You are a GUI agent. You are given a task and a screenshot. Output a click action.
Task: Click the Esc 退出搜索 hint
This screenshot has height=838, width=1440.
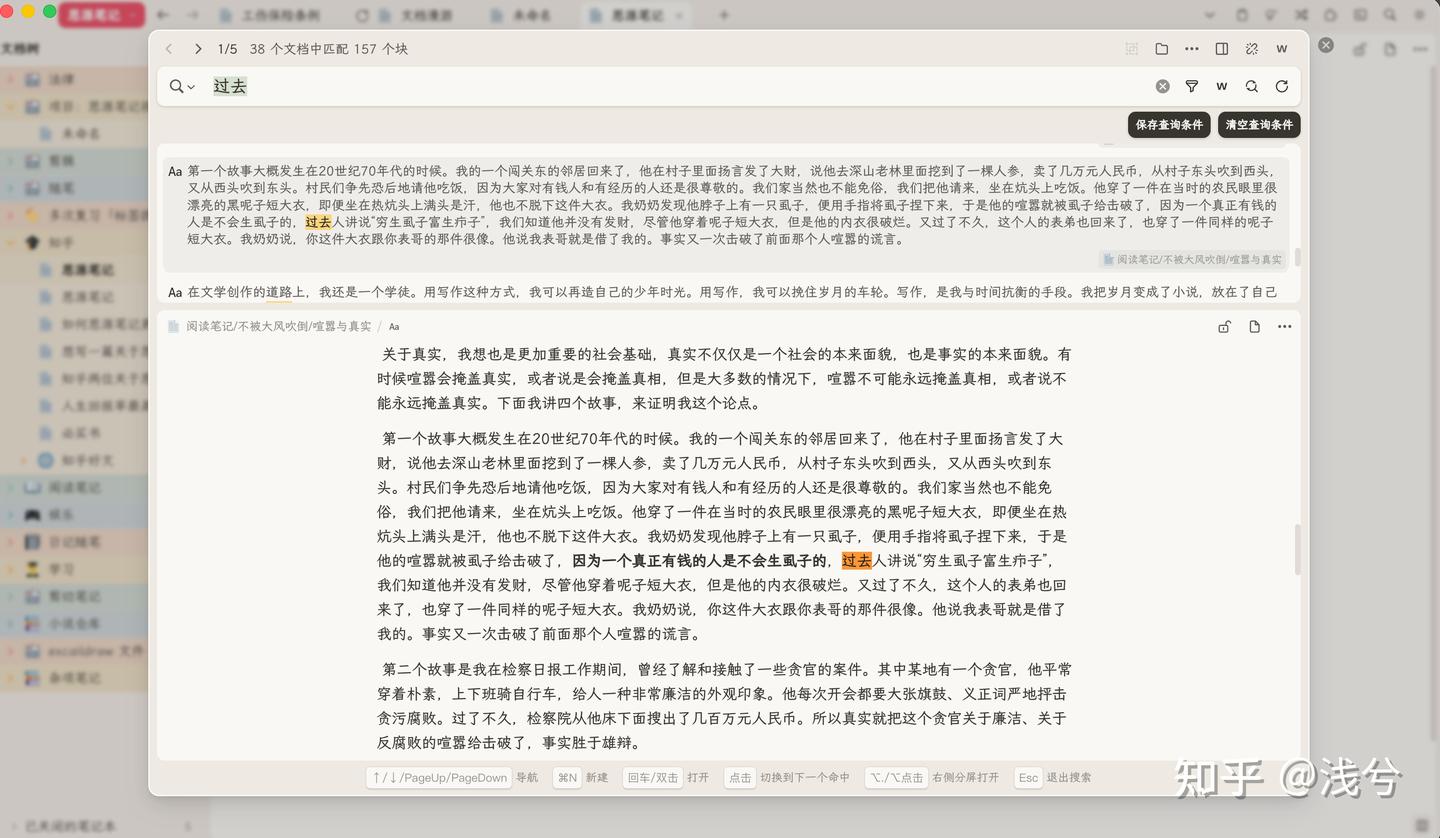point(1053,777)
